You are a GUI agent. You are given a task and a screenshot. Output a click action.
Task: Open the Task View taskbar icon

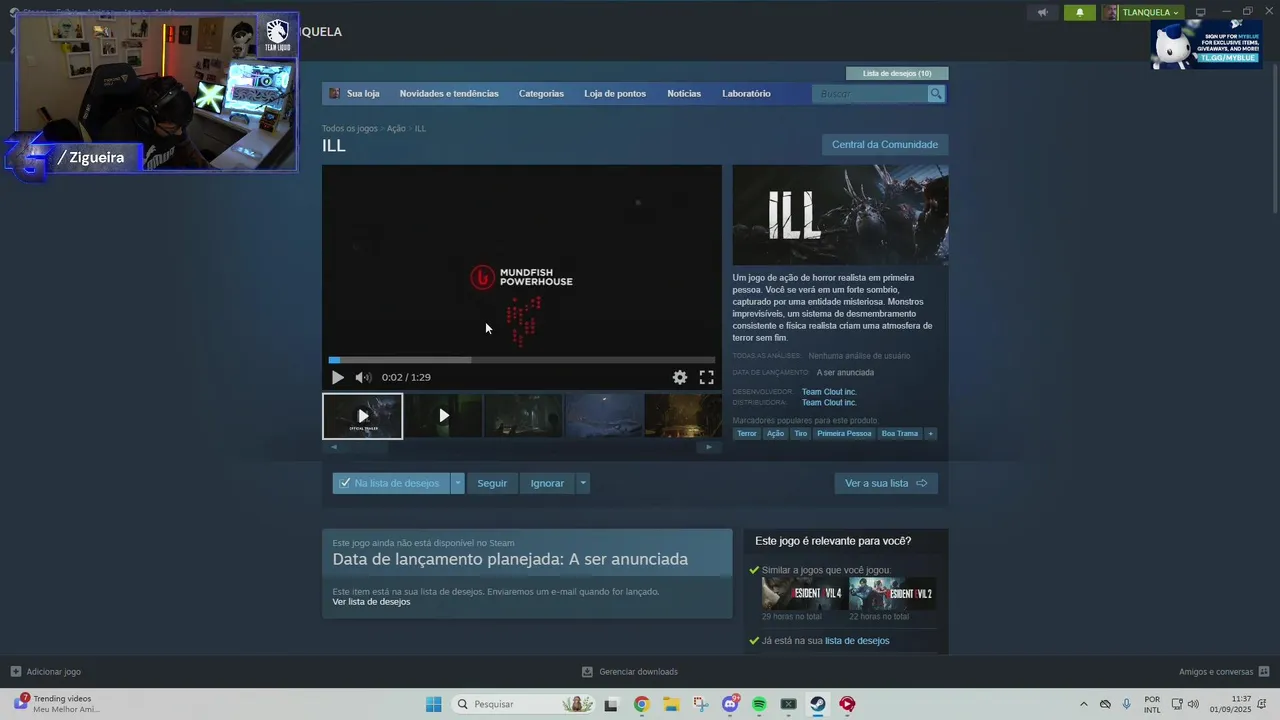coord(611,704)
